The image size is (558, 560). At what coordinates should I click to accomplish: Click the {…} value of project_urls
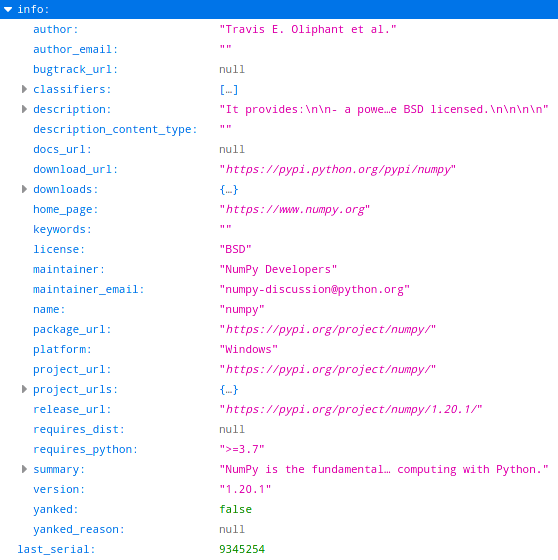tap(229, 389)
